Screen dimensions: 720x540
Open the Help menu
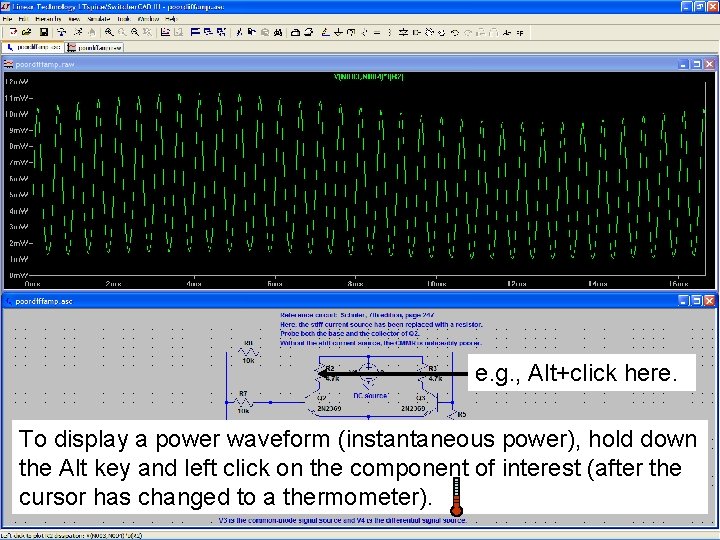click(x=171, y=19)
